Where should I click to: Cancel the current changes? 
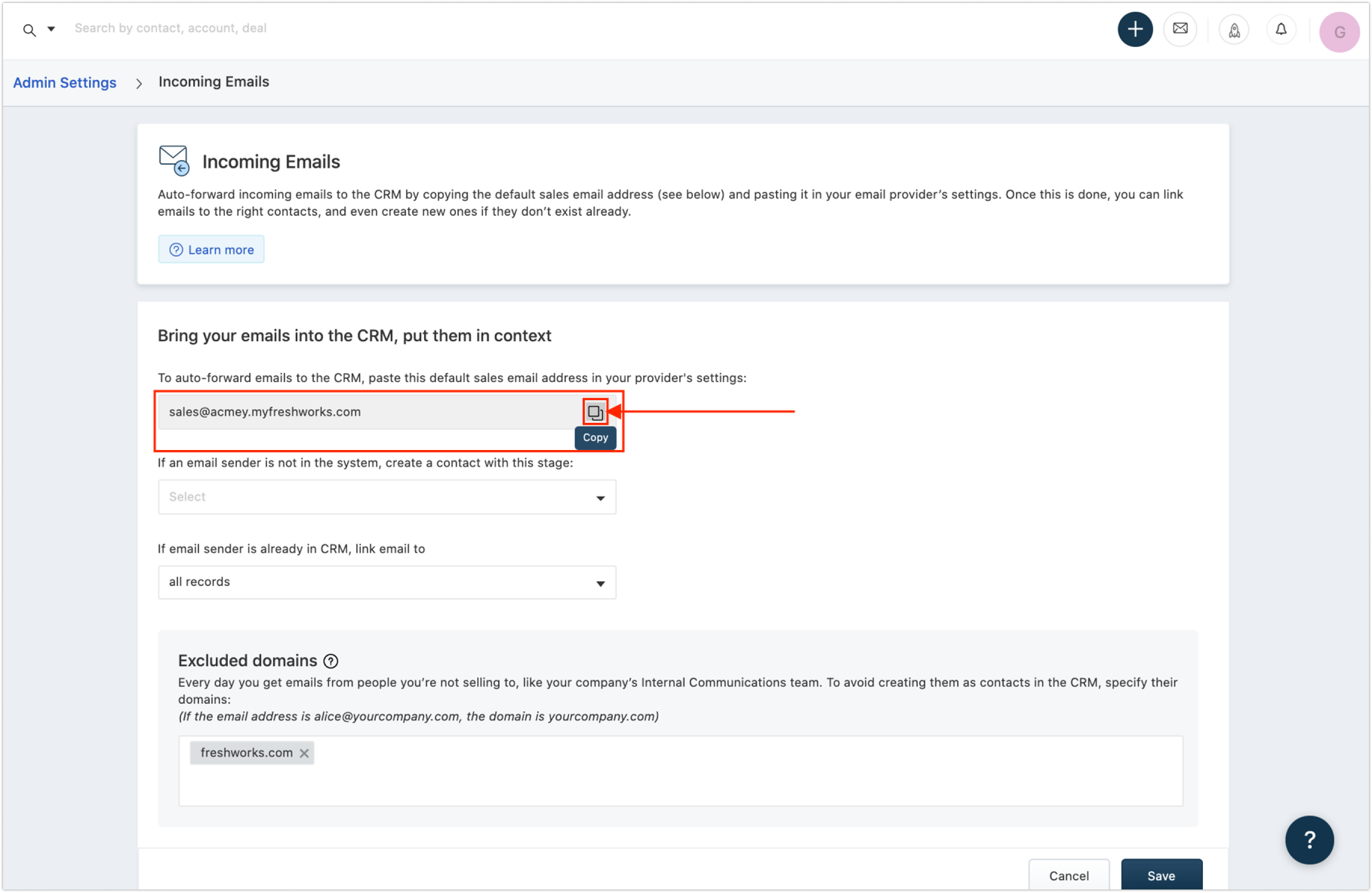point(1069,876)
